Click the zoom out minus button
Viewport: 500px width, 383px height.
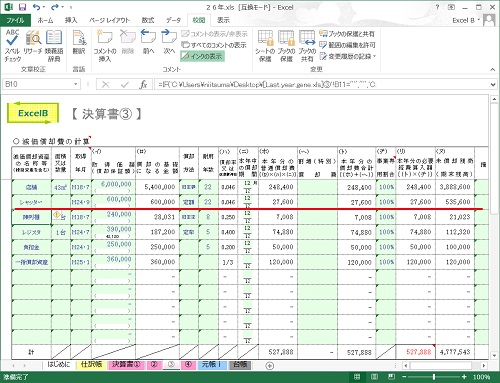coord(404,377)
